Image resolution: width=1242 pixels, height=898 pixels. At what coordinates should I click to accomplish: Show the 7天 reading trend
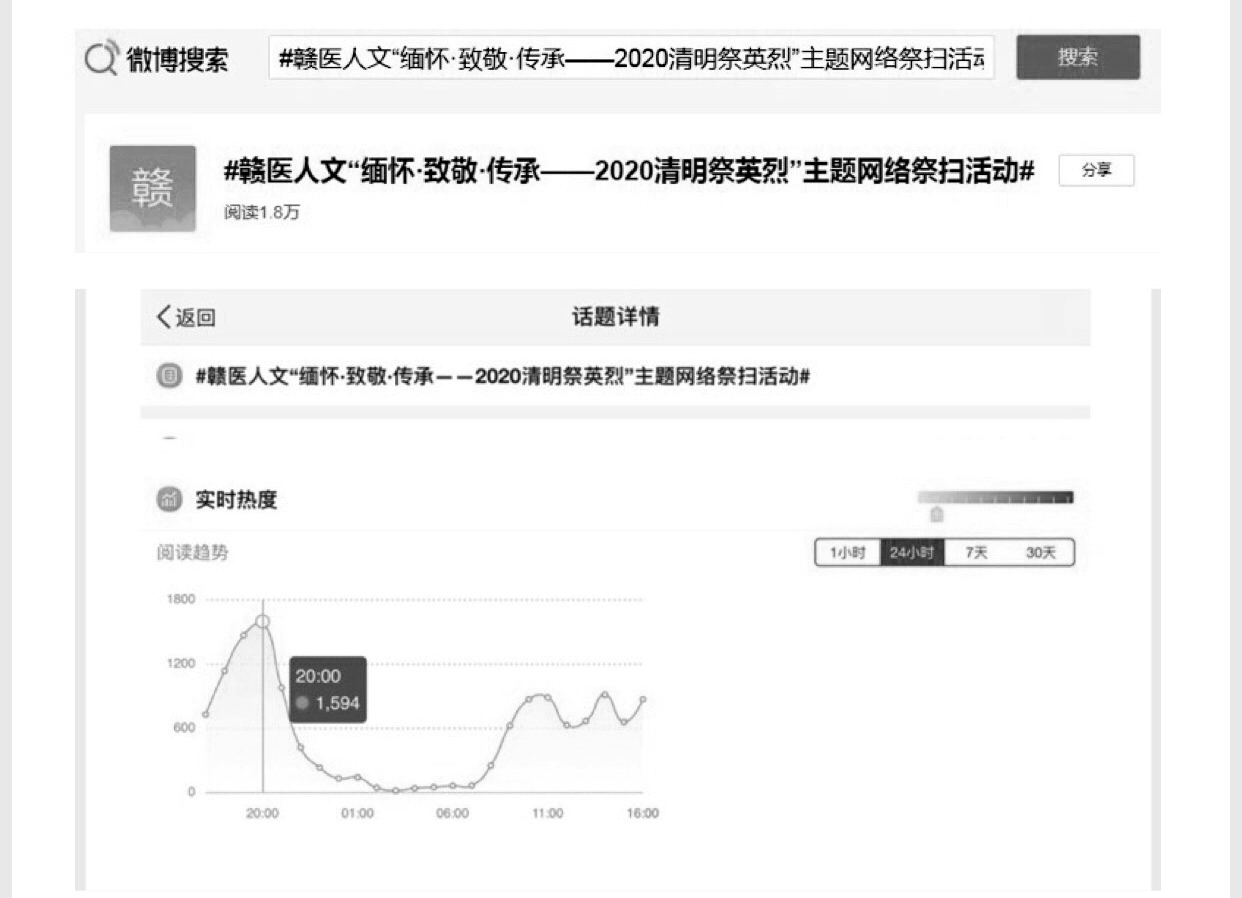[975, 553]
